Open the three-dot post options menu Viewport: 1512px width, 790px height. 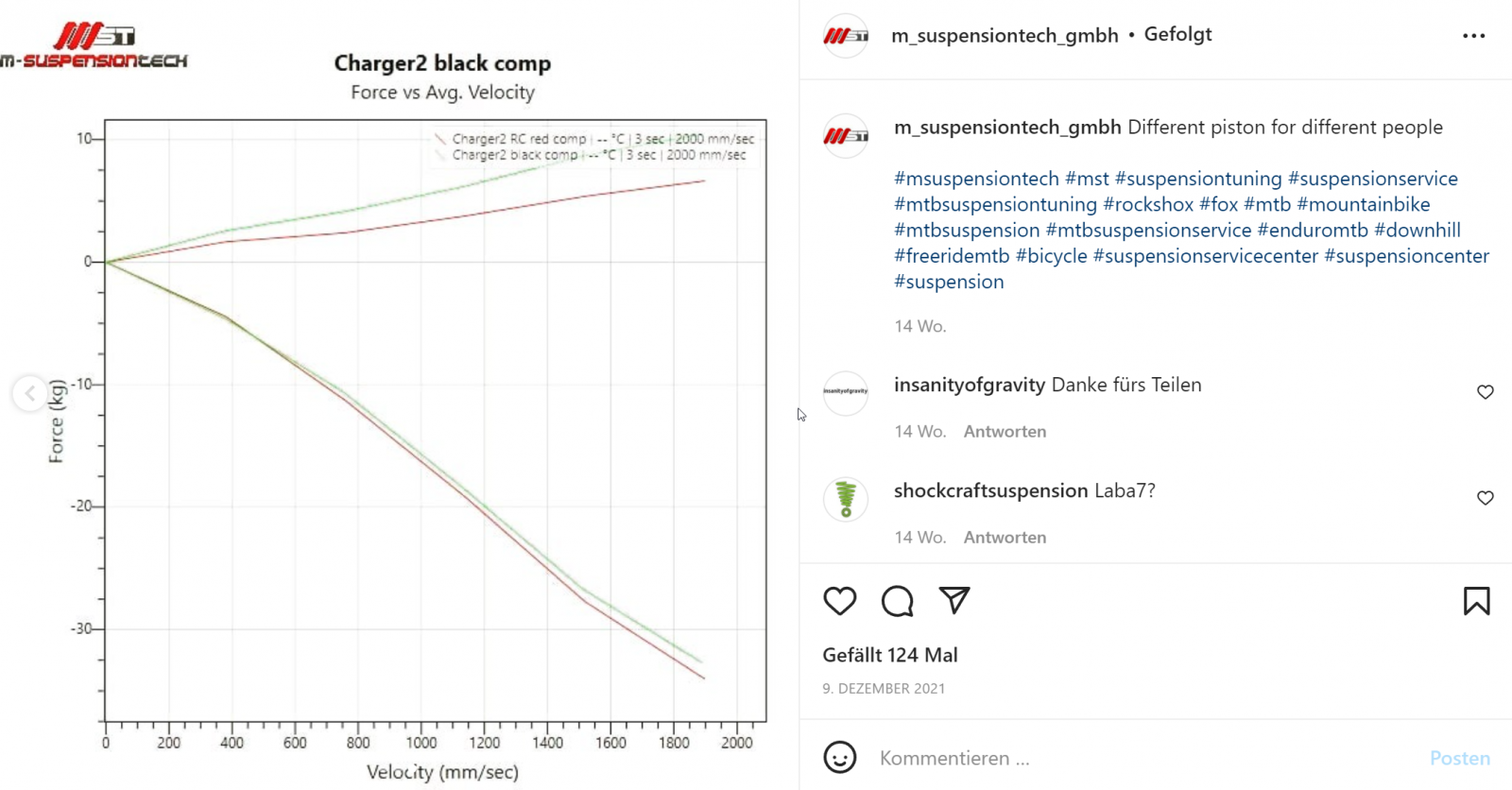coord(1473,36)
